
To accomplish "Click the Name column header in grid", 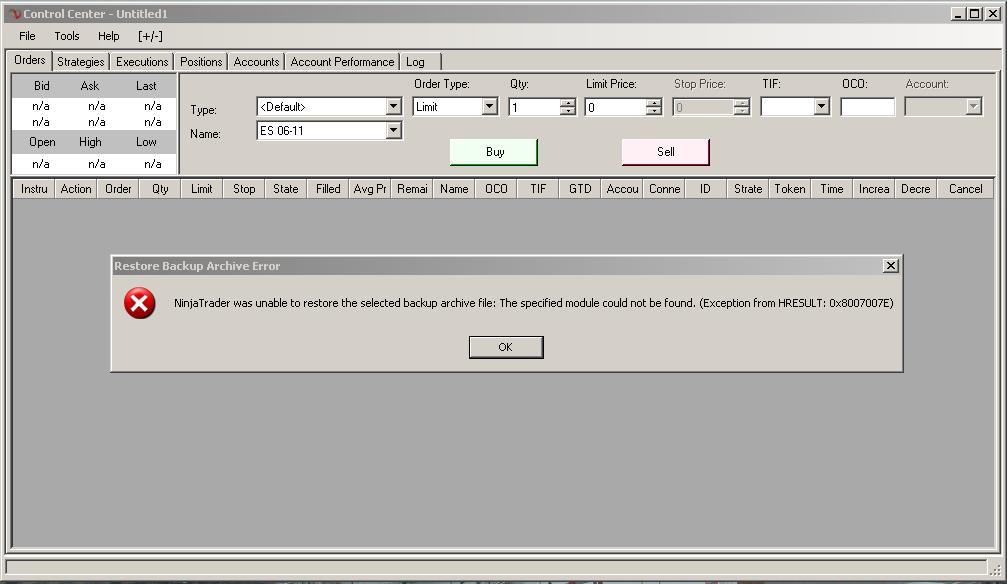I will click(x=454, y=189).
